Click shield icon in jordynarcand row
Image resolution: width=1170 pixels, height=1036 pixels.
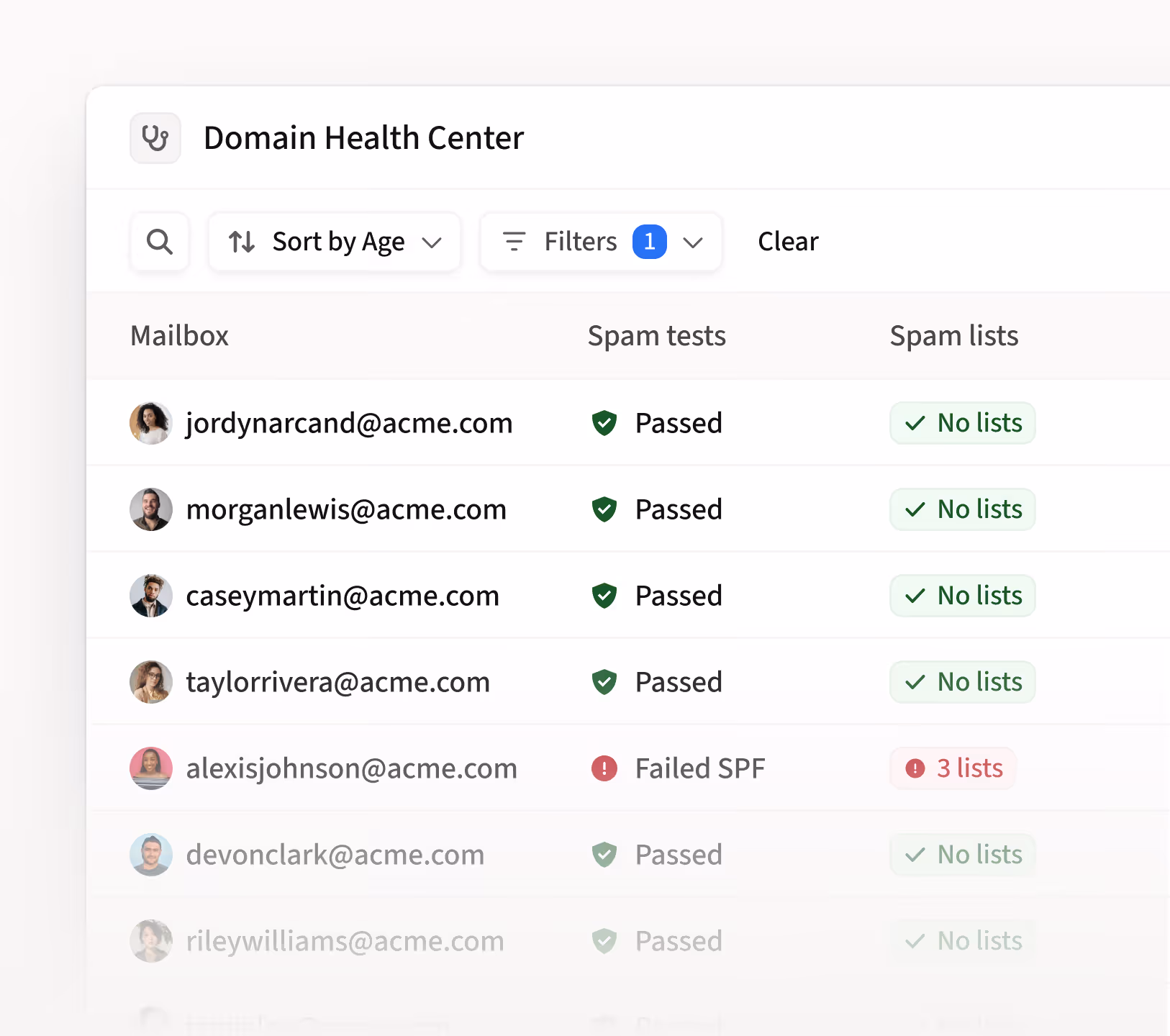coord(604,423)
